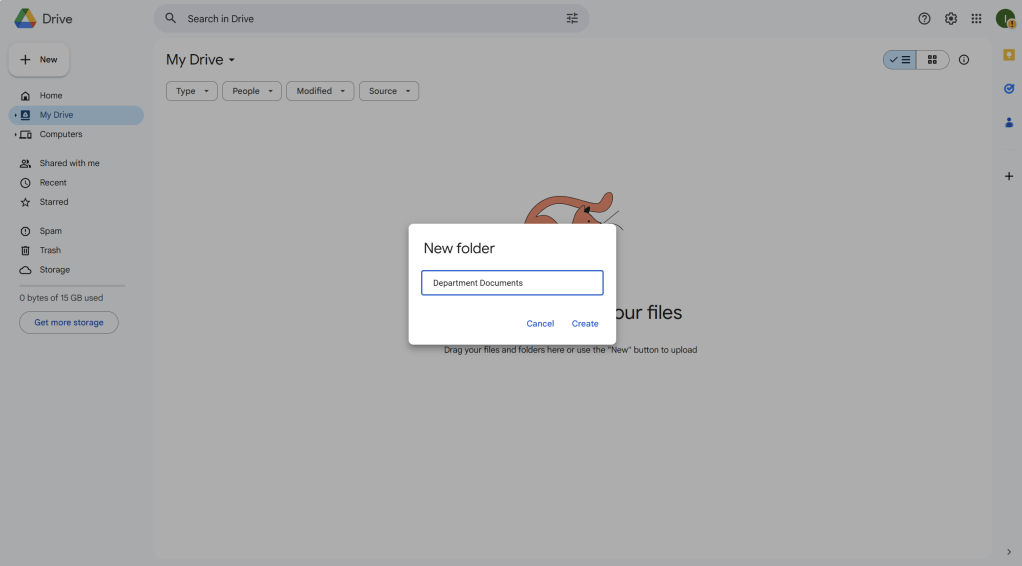Image resolution: width=1022 pixels, height=566 pixels.
Task: Click the folder name text field
Action: (512, 283)
